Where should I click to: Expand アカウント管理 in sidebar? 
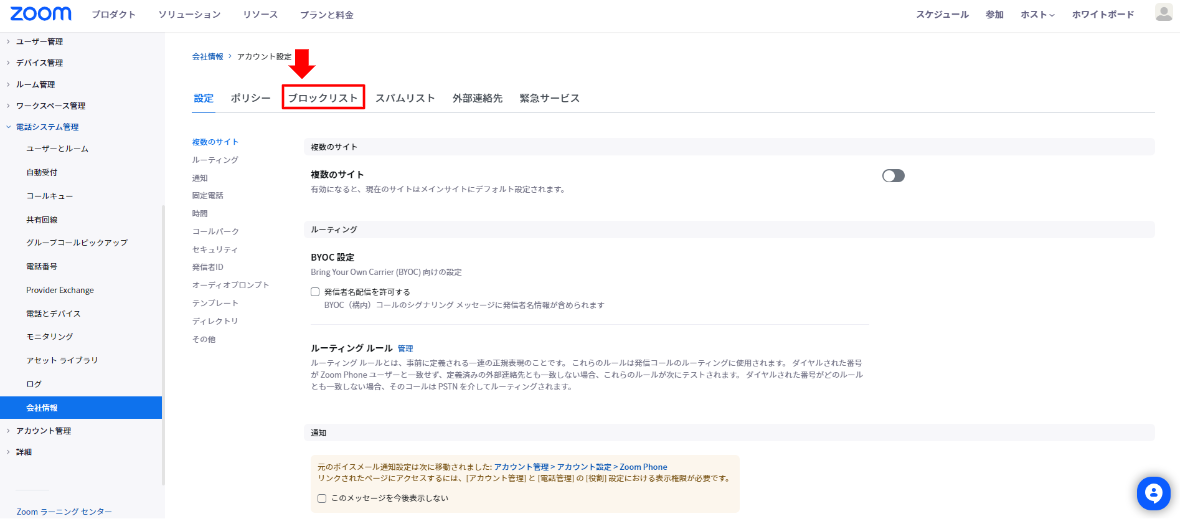pyautogui.click(x=43, y=431)
